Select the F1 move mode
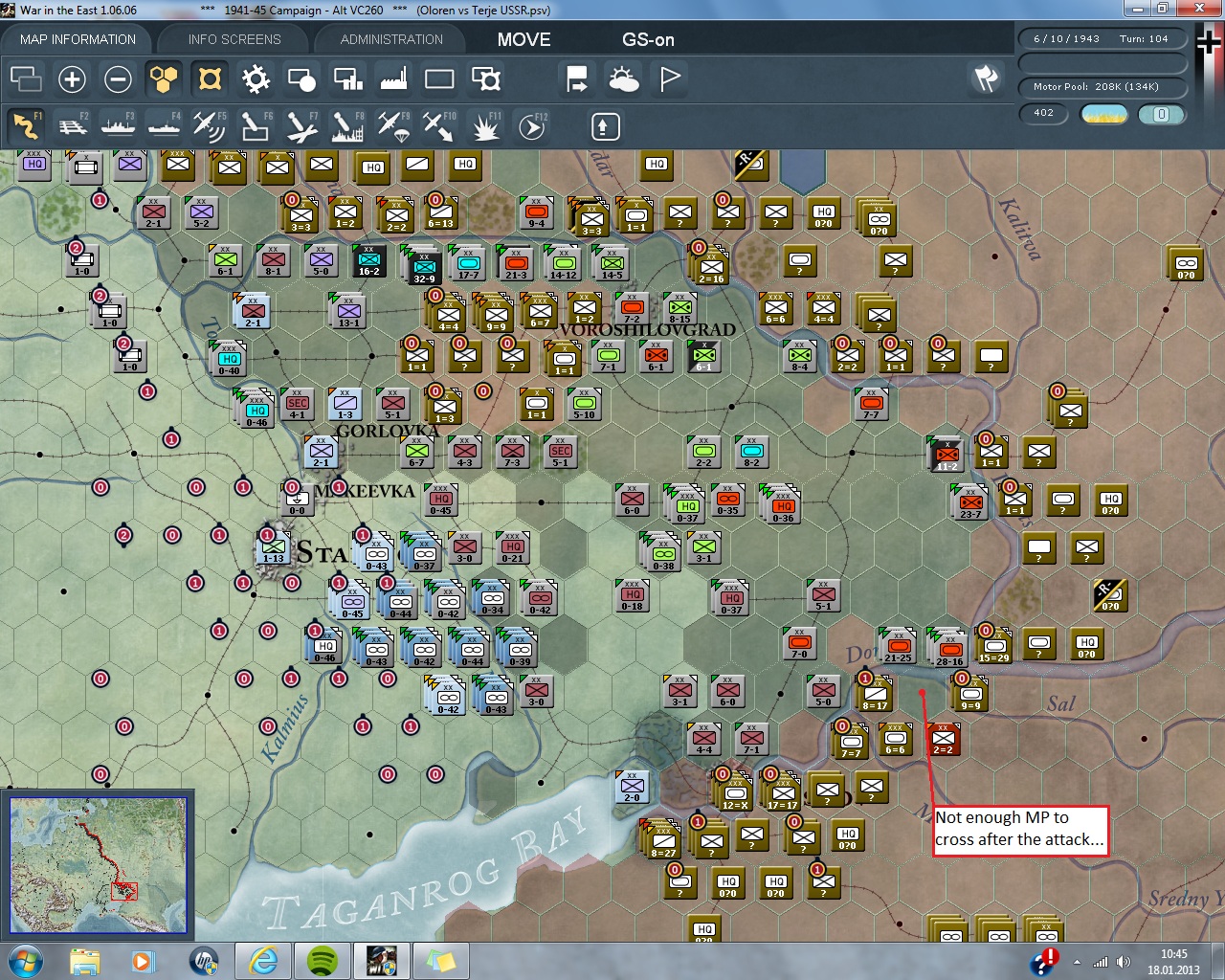 tap(26, 126)
